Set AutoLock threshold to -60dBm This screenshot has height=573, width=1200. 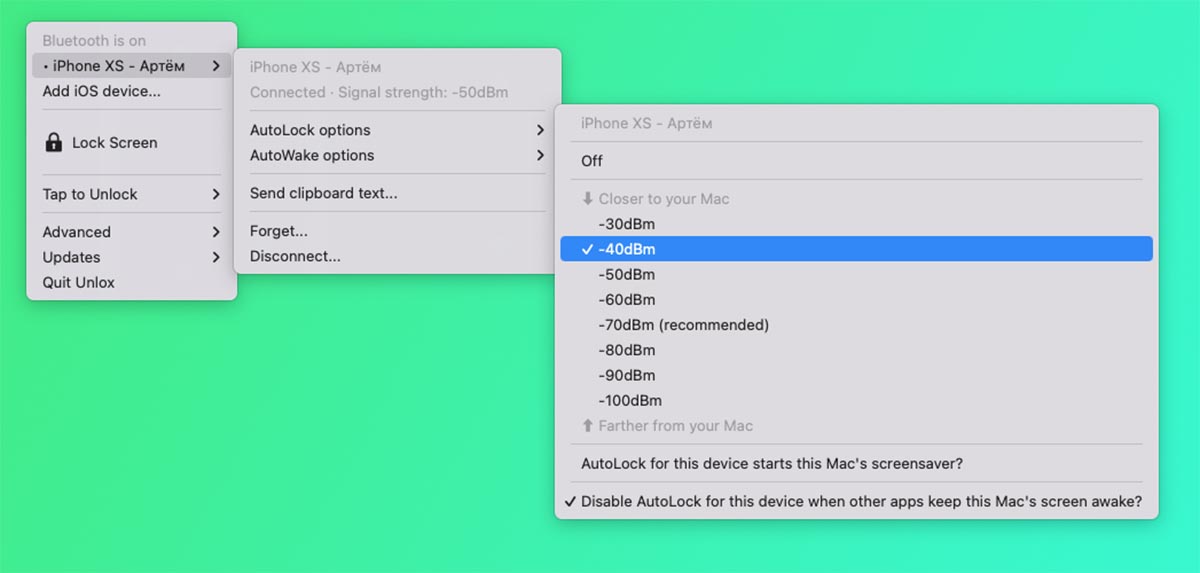click(x=857, y=300)
